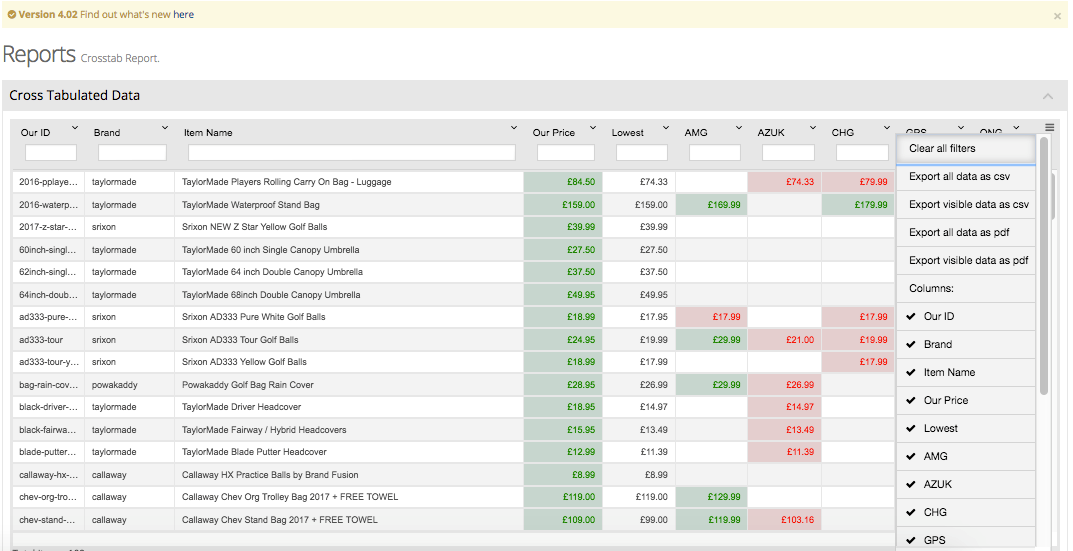This screenshot has width=1073, height=551.
Task: Open the Lowest column menu arrow
Action: coord(665,129)
